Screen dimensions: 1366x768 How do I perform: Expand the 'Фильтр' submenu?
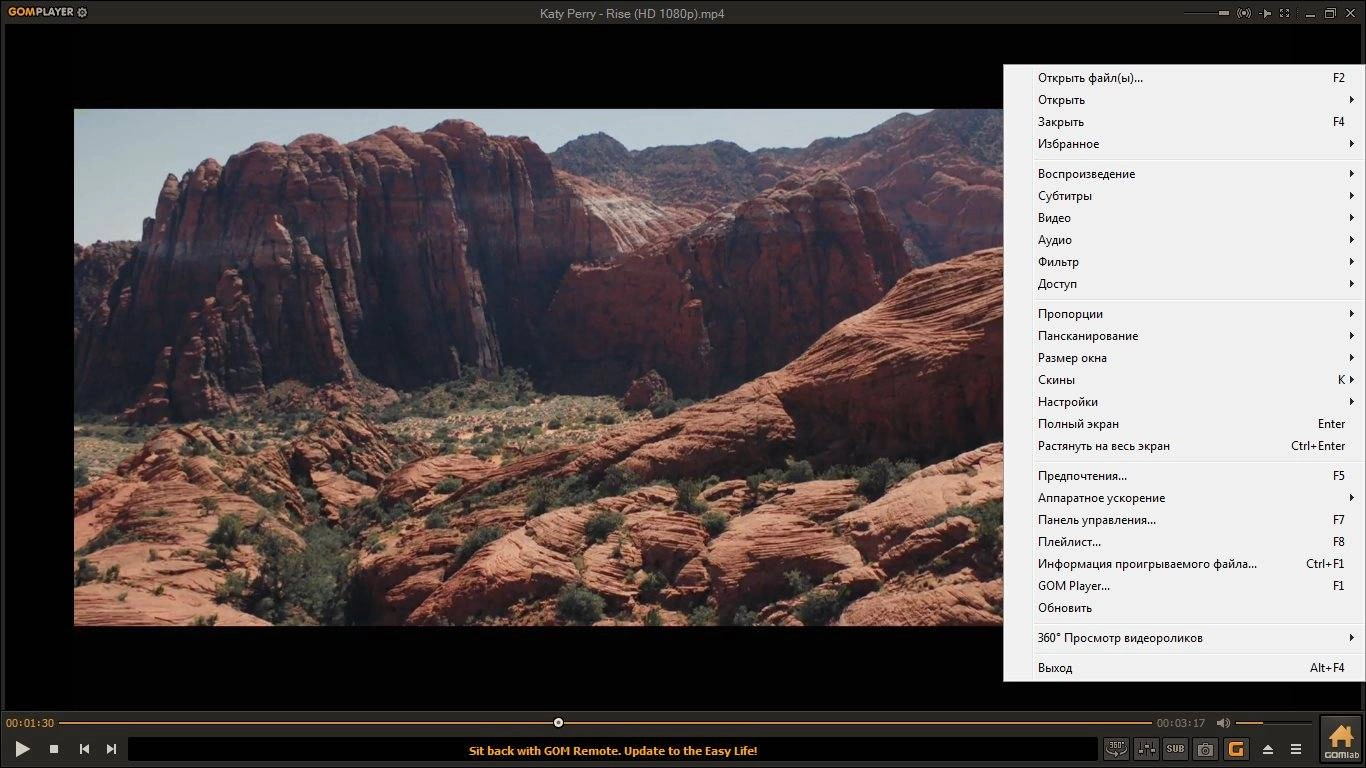1185,261
